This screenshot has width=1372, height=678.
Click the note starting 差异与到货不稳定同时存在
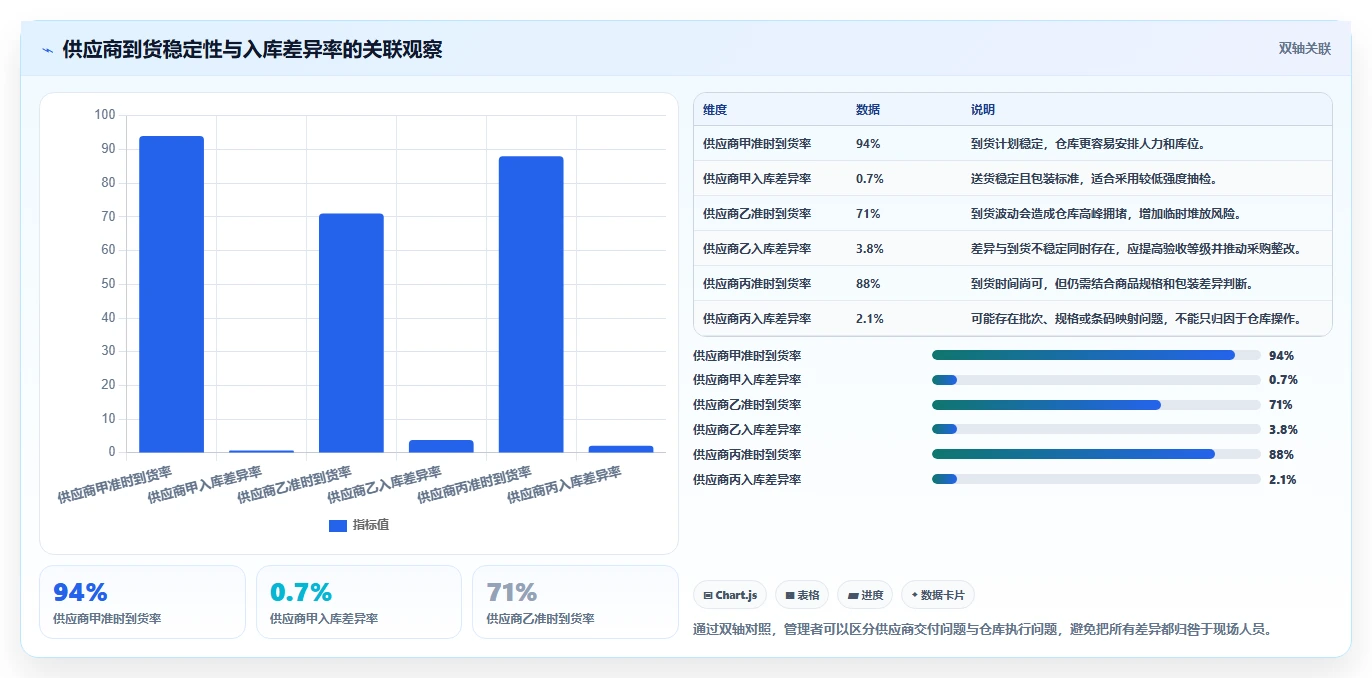tap(1138, 249)
